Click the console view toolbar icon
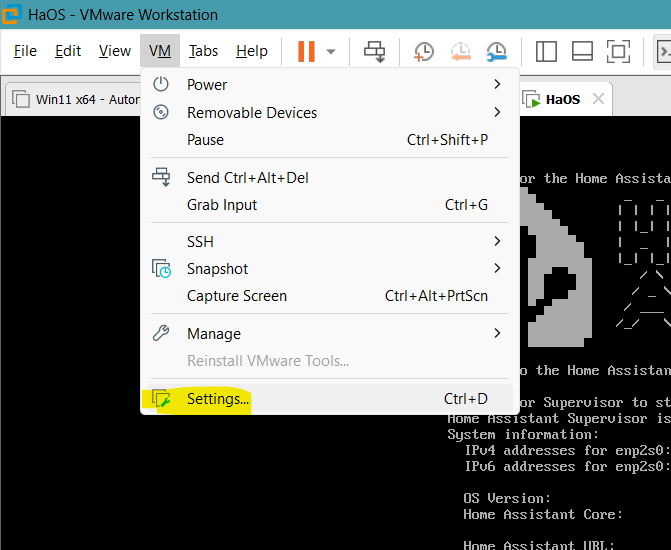Screen dimensions: 671x550 point(663,52)
